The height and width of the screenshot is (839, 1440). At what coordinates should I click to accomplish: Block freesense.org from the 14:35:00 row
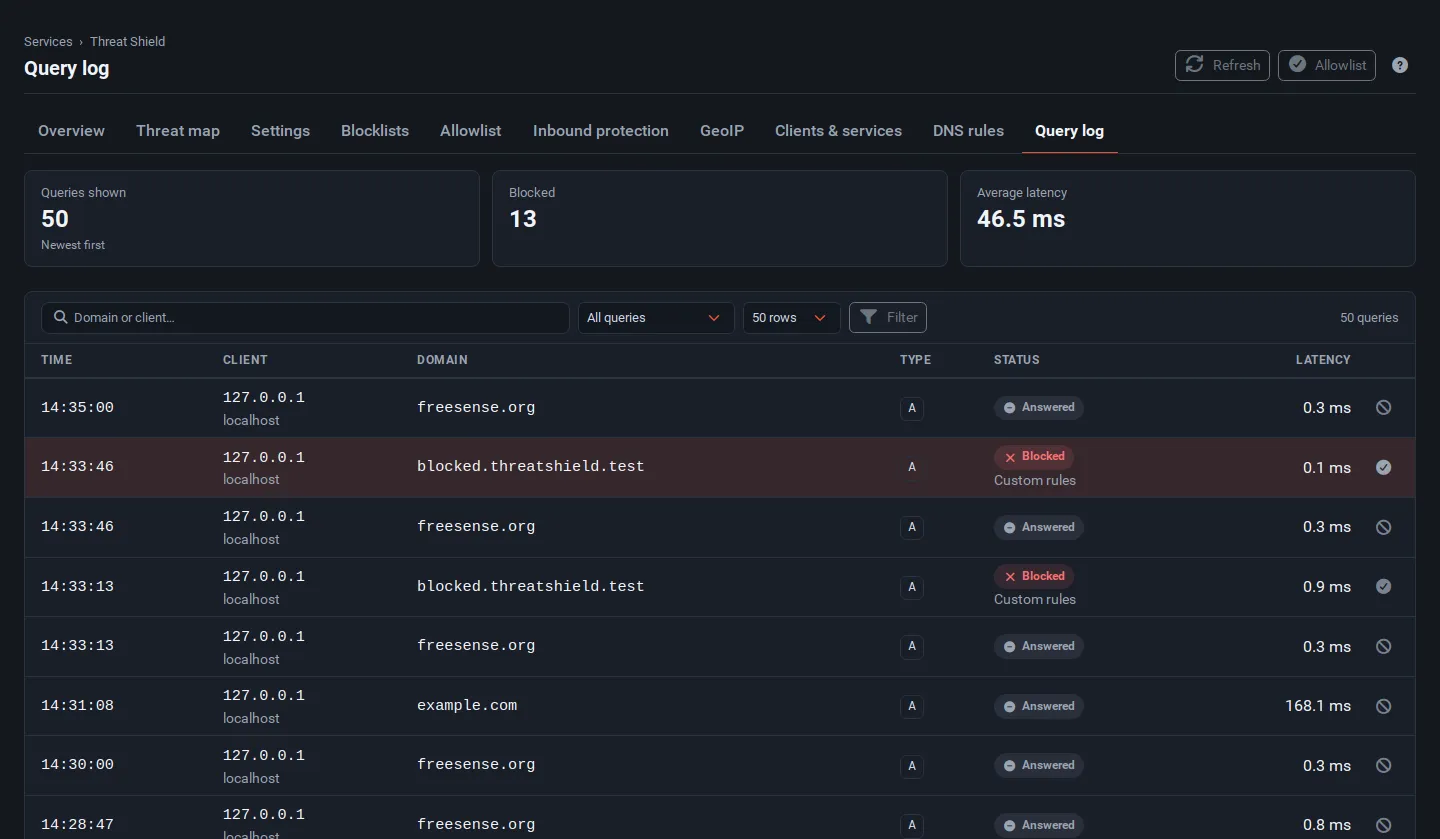tap(1383, 407)
